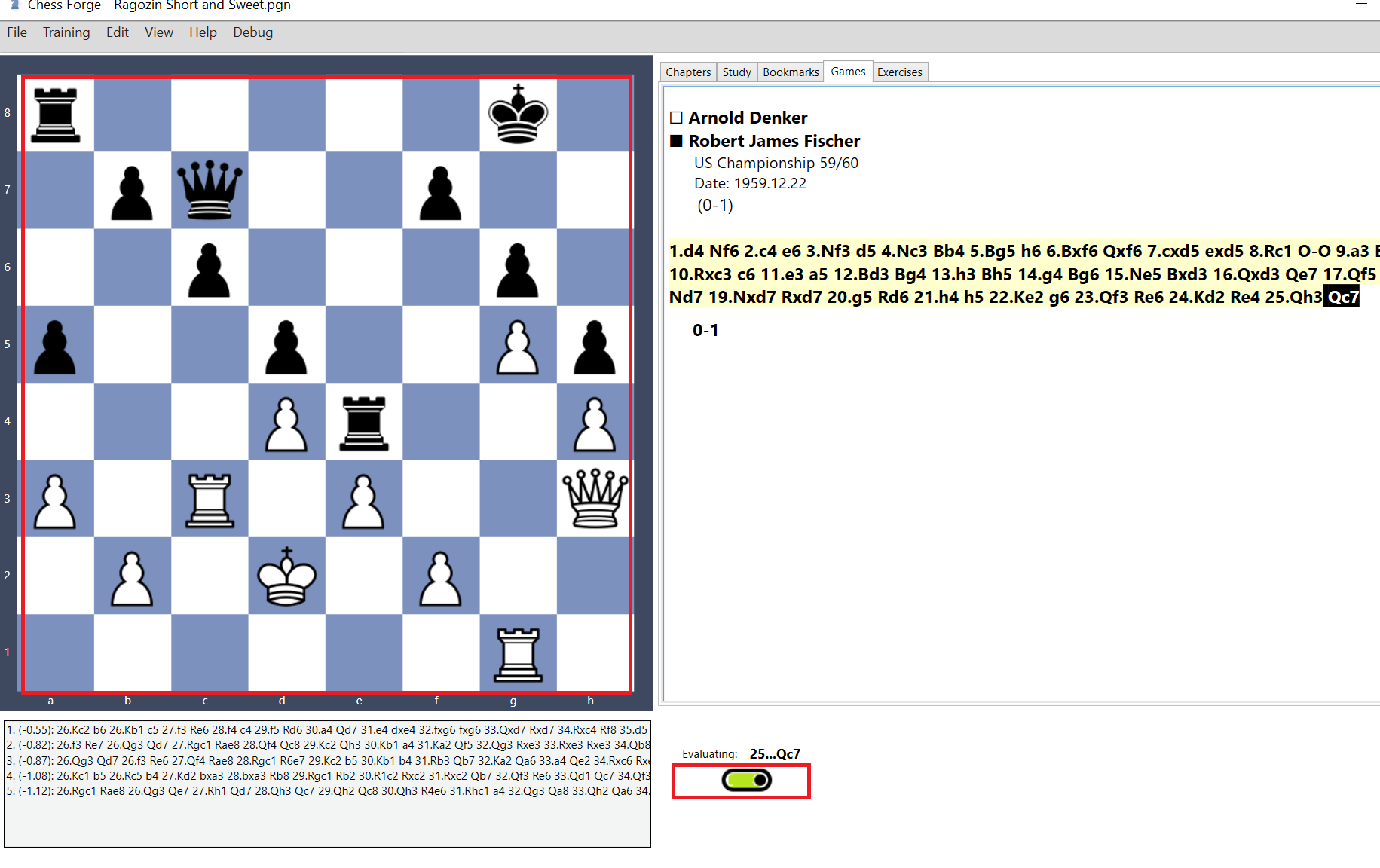Screen dimensions: 1380x868
Task: Click the black rook on e4
Action: tap(363, 422)
